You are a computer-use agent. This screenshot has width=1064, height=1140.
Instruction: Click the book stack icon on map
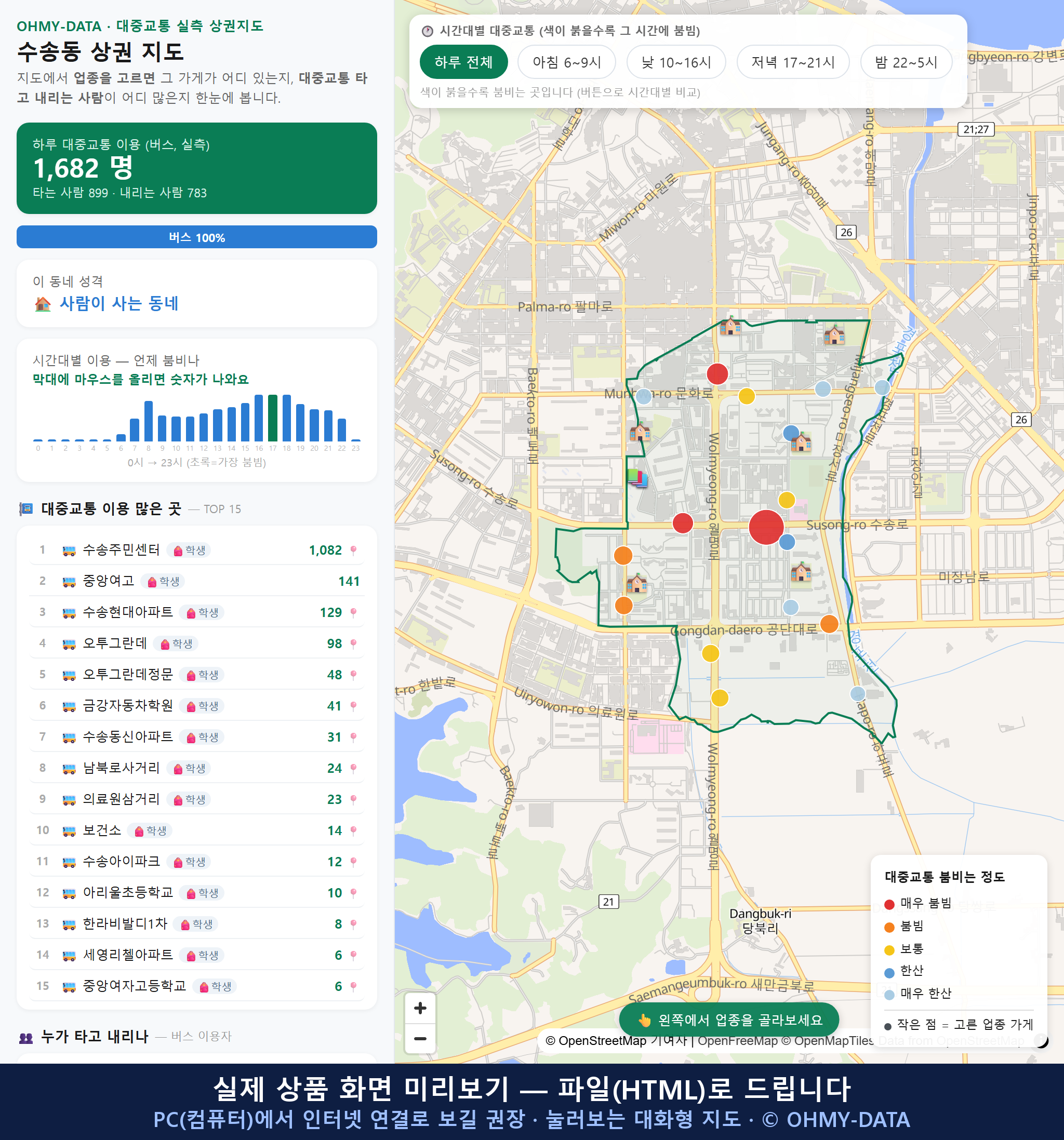[637, 478]
